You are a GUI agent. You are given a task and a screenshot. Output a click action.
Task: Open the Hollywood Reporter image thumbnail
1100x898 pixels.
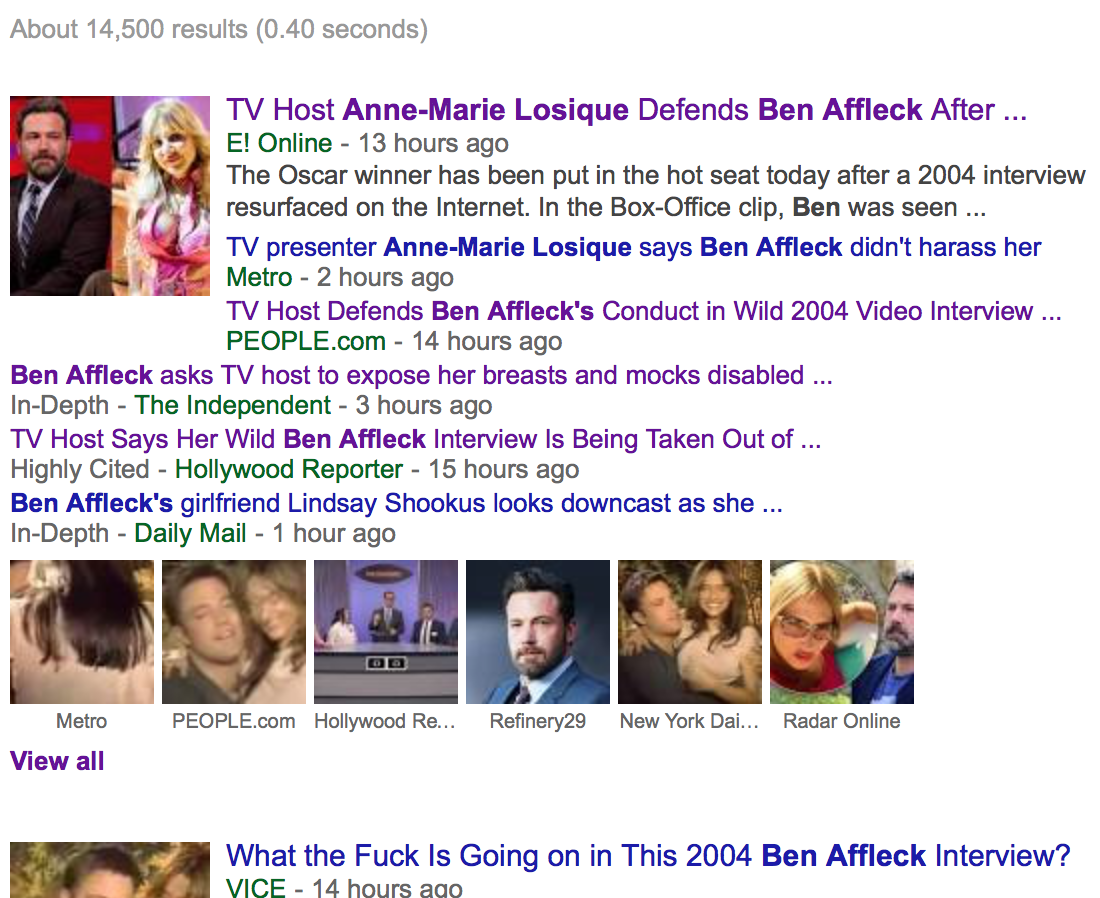coord(386,631)
